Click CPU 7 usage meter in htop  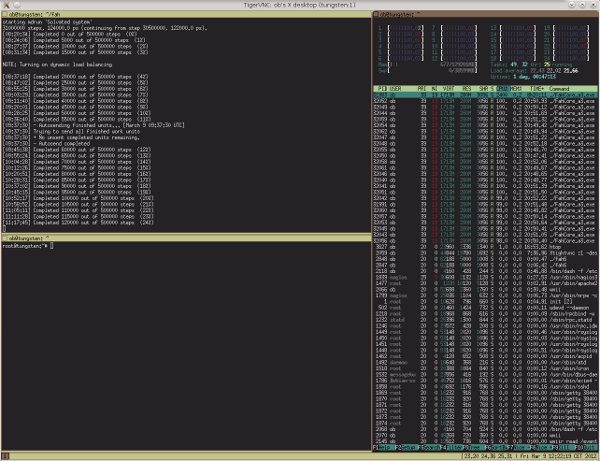(x=454, y=28)
